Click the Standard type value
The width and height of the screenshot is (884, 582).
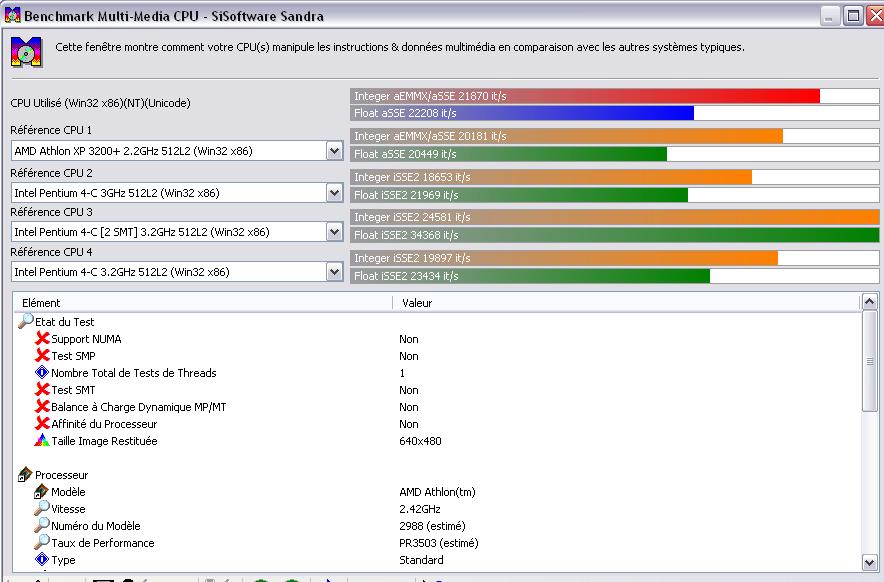click(x=421, y=559)
